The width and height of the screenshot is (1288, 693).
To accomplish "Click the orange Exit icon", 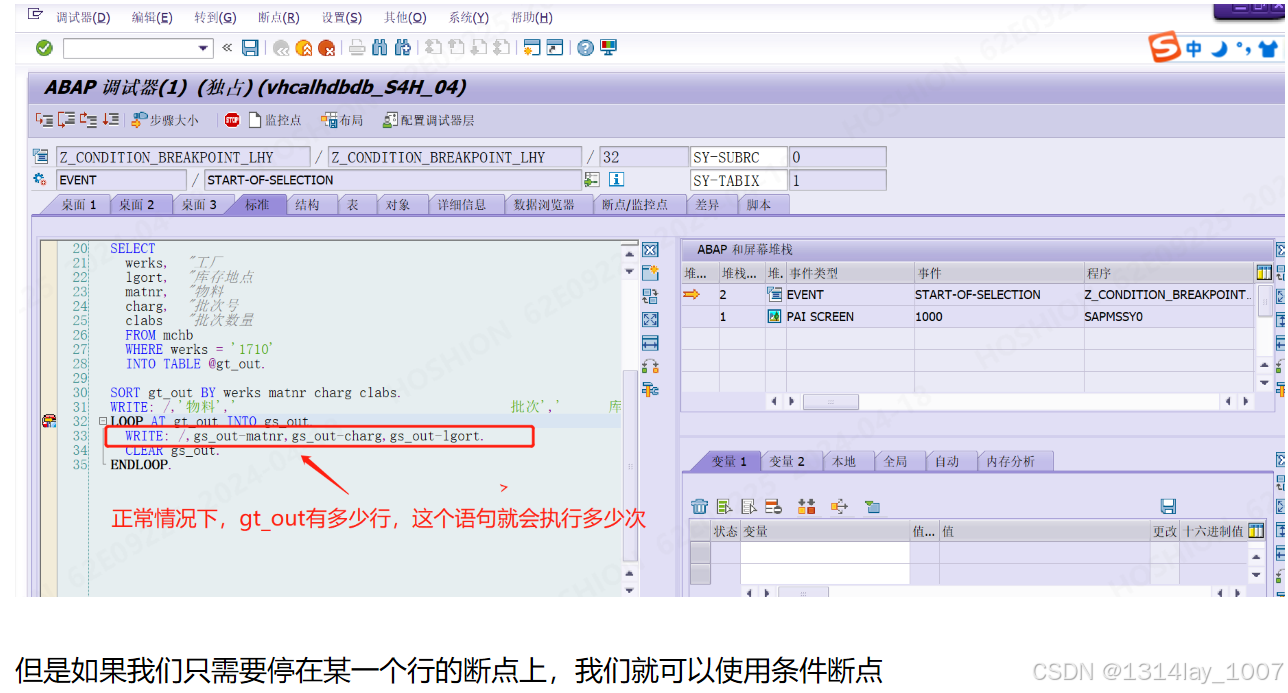I will pyautogui.click(x=303, y=48).
